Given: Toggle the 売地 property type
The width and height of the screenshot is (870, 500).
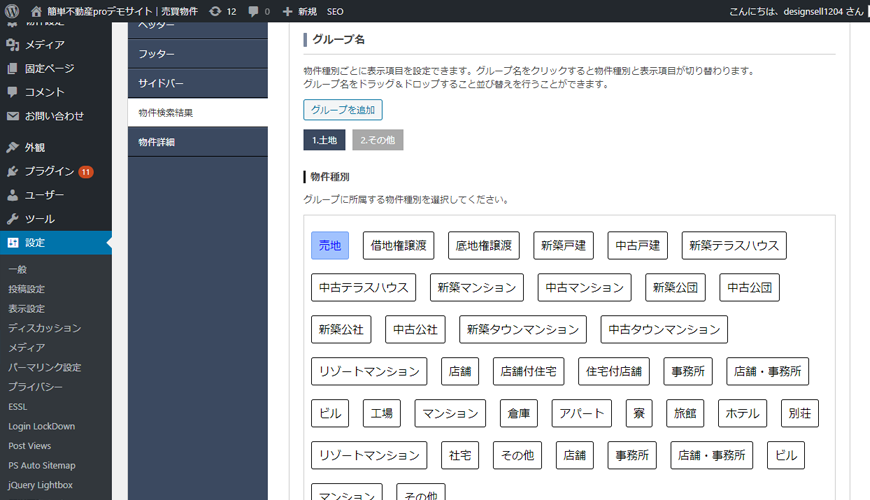Looking at the screenshot, I should point(330,245).
